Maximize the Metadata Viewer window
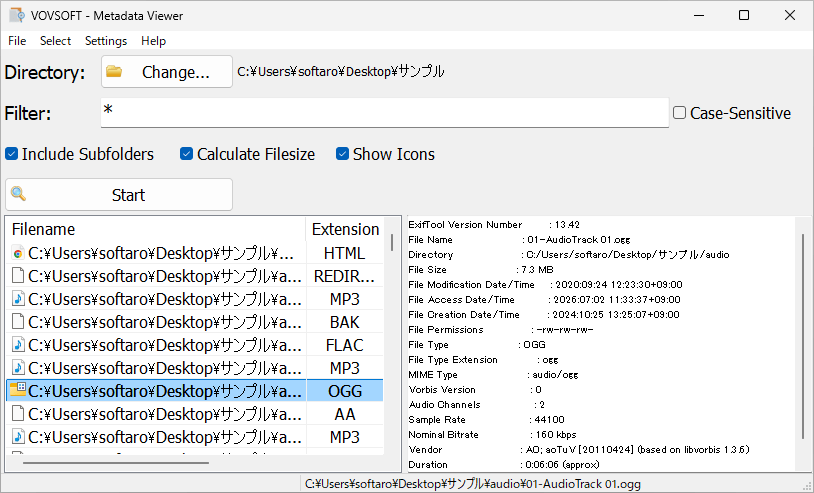814x493 pixels. pyautogui.click(x=744, y=15)
